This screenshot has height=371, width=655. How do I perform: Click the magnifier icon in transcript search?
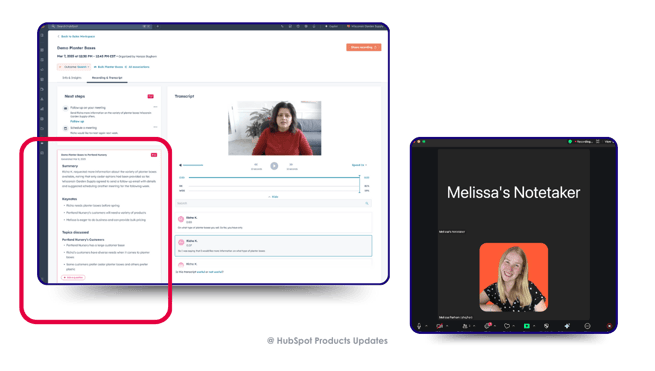[367, 203]
